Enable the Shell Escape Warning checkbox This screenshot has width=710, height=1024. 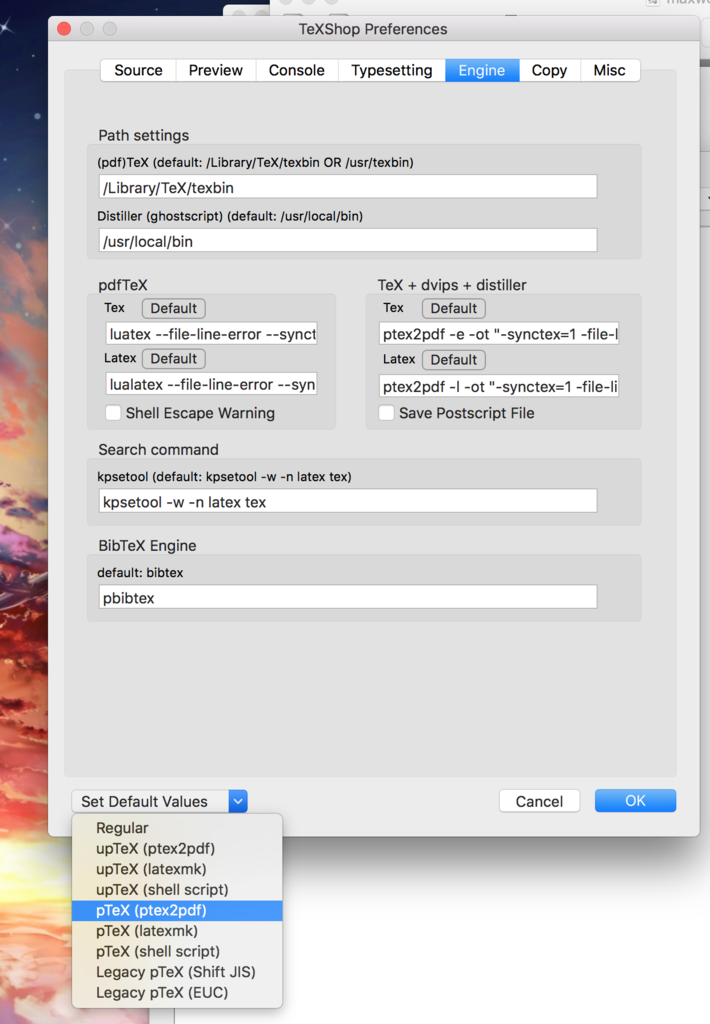(113, 413)
